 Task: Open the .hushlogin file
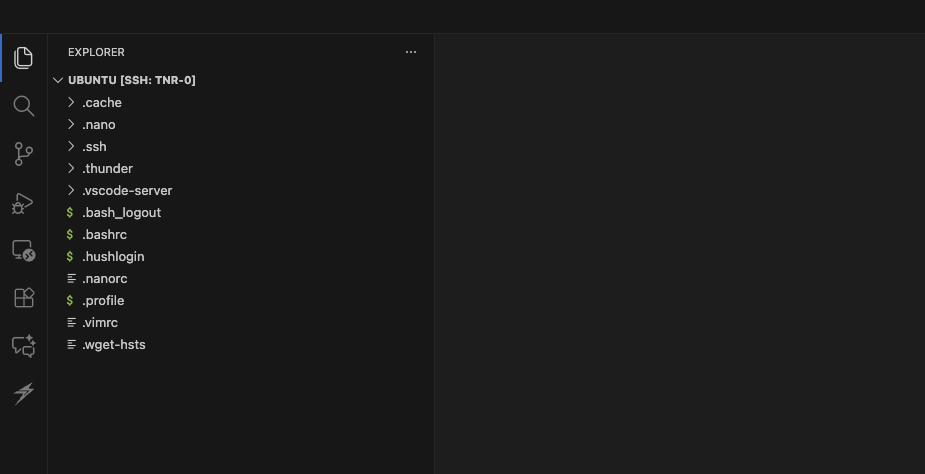click(241, 257)
